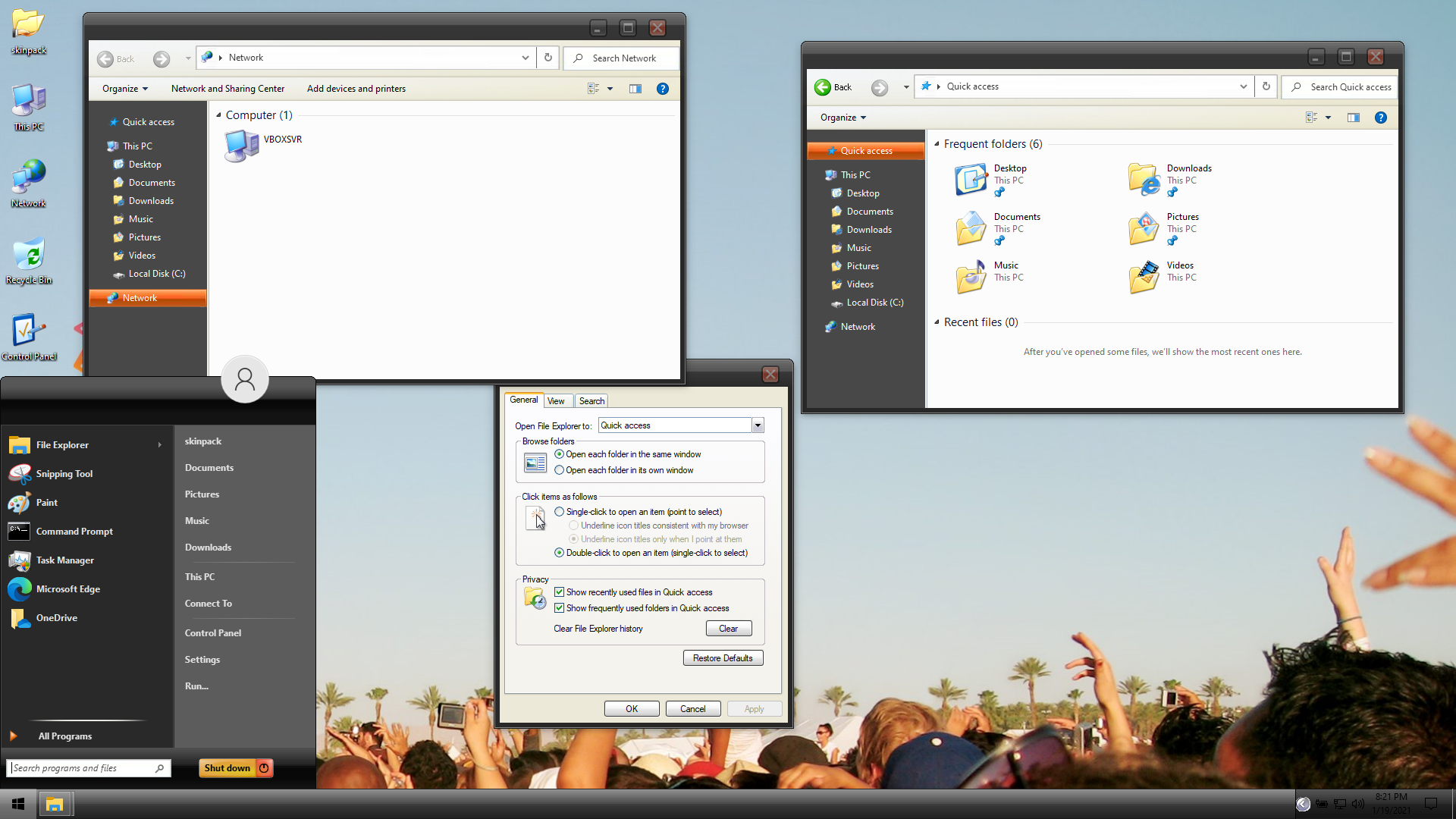
Task: Click the Restore Defaults button
Action: pyautogui.click(x=722, y=658)
